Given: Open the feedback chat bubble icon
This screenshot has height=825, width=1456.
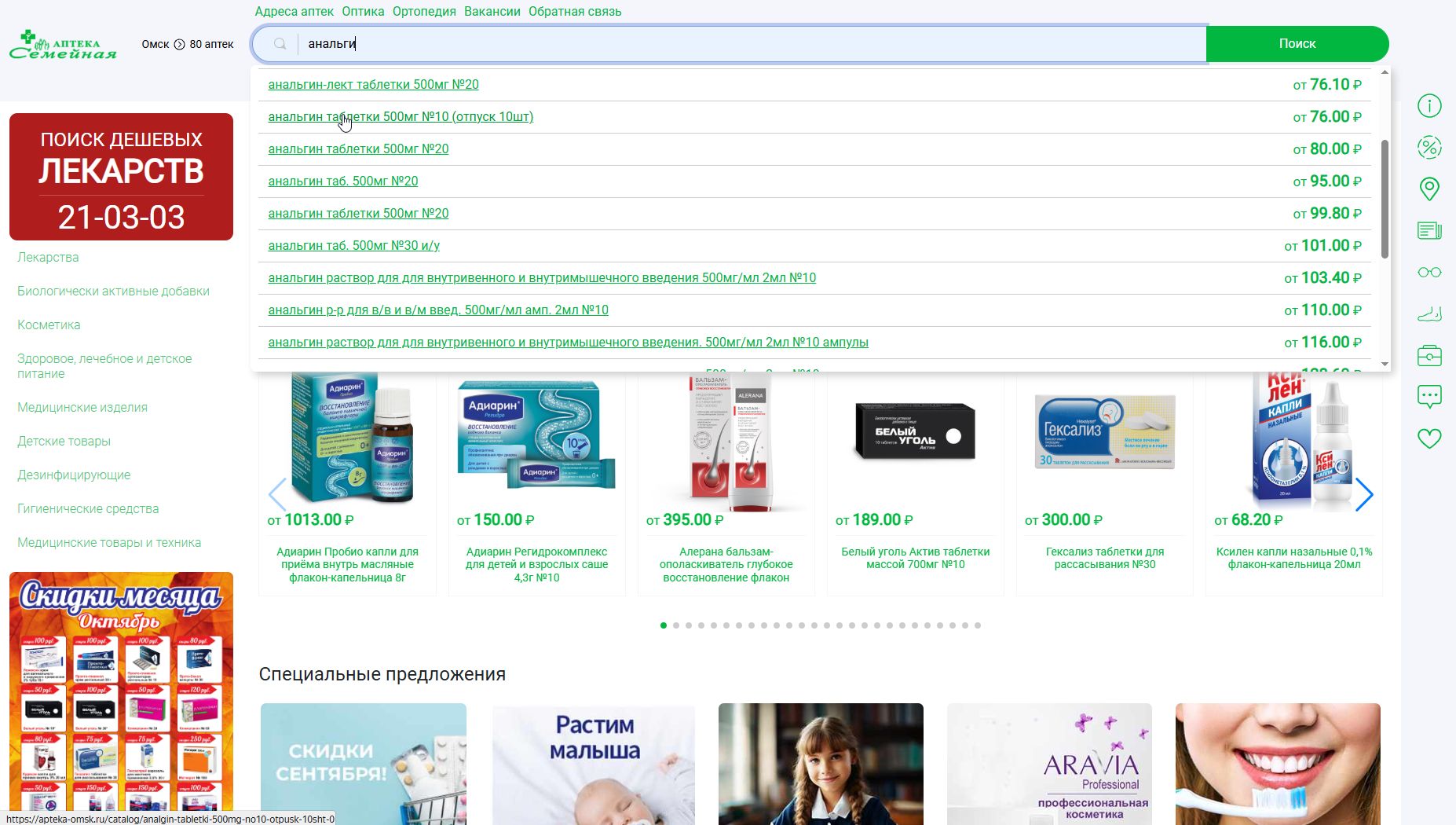Looking at the screenshot, I should tap(1429, 397).
